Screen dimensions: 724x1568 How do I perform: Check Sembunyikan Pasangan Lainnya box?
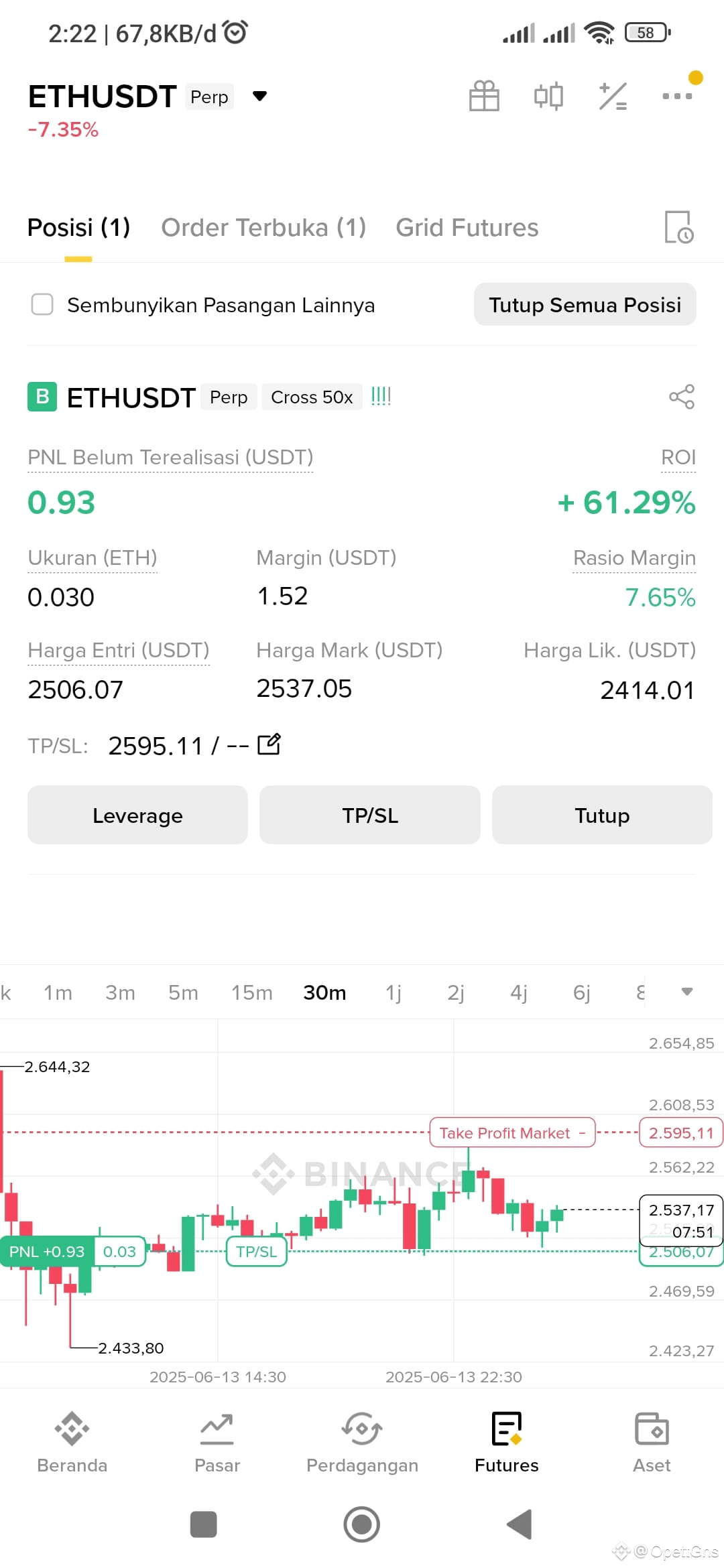[42, 304]
